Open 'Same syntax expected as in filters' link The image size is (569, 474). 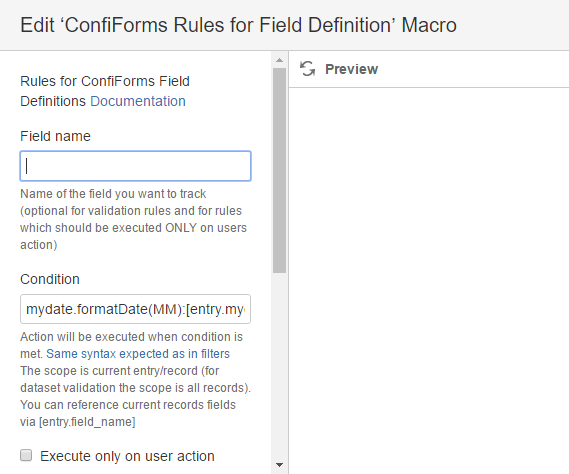pyautogui.click(x=138, y=354)
